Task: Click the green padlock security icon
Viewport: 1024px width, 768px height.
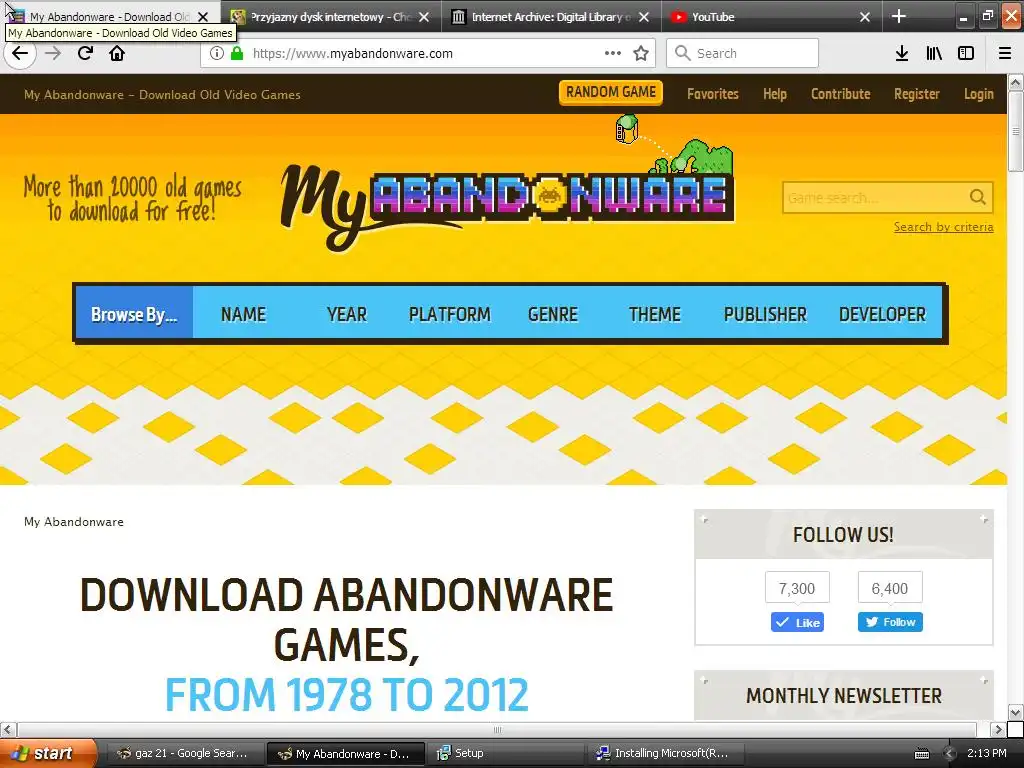Action: (237, 53)
